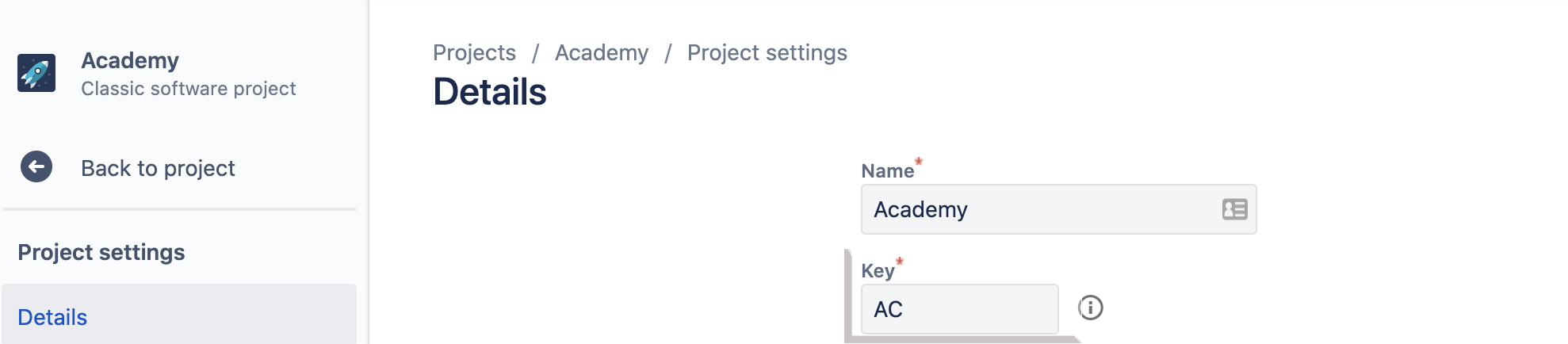Click the slash between Projects and Academy
This screenshot has height=344, width=1568.
coord(536,53)
